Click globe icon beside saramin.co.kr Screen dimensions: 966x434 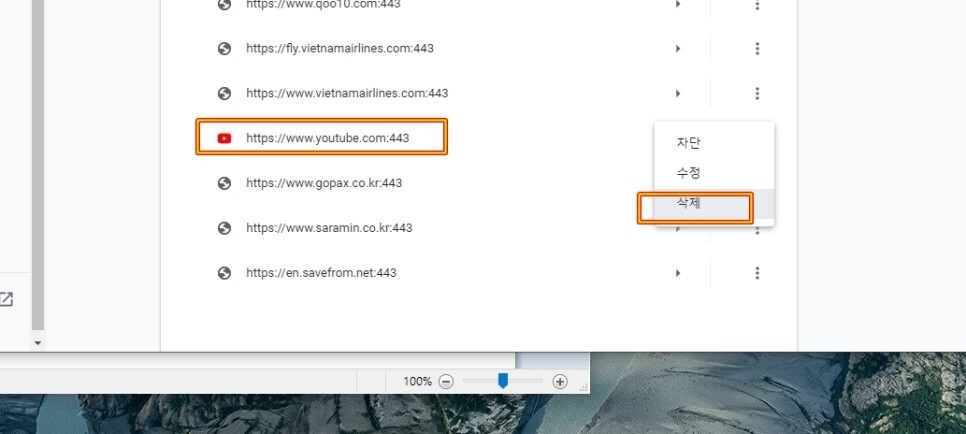(224, 228)
